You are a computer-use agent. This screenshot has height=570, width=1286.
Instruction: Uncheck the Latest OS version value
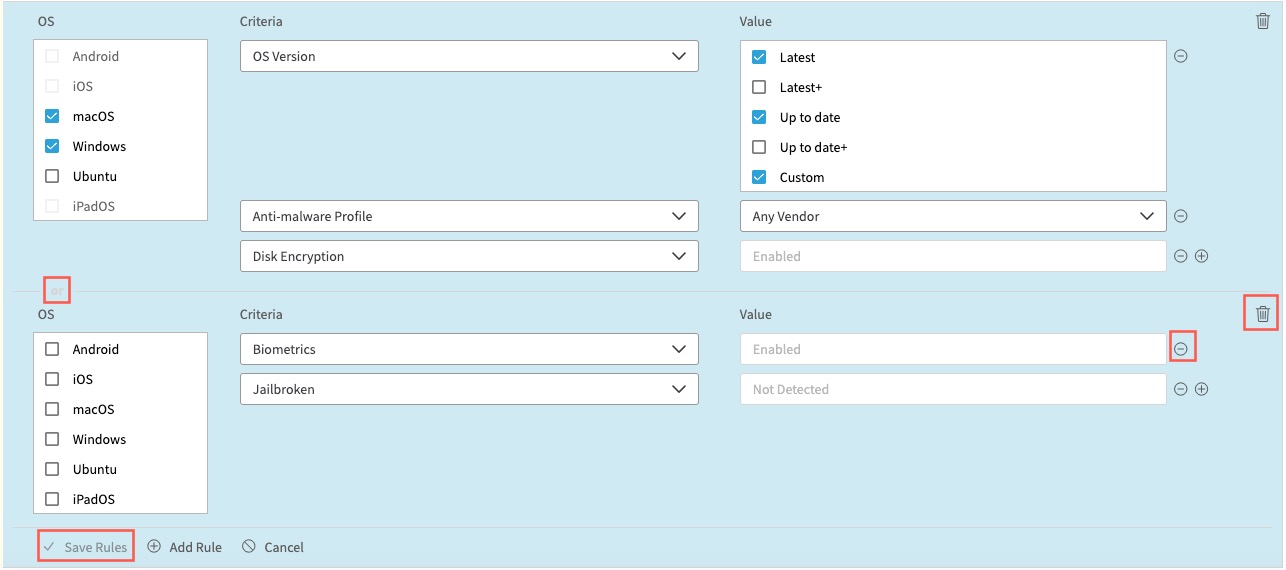759,57
